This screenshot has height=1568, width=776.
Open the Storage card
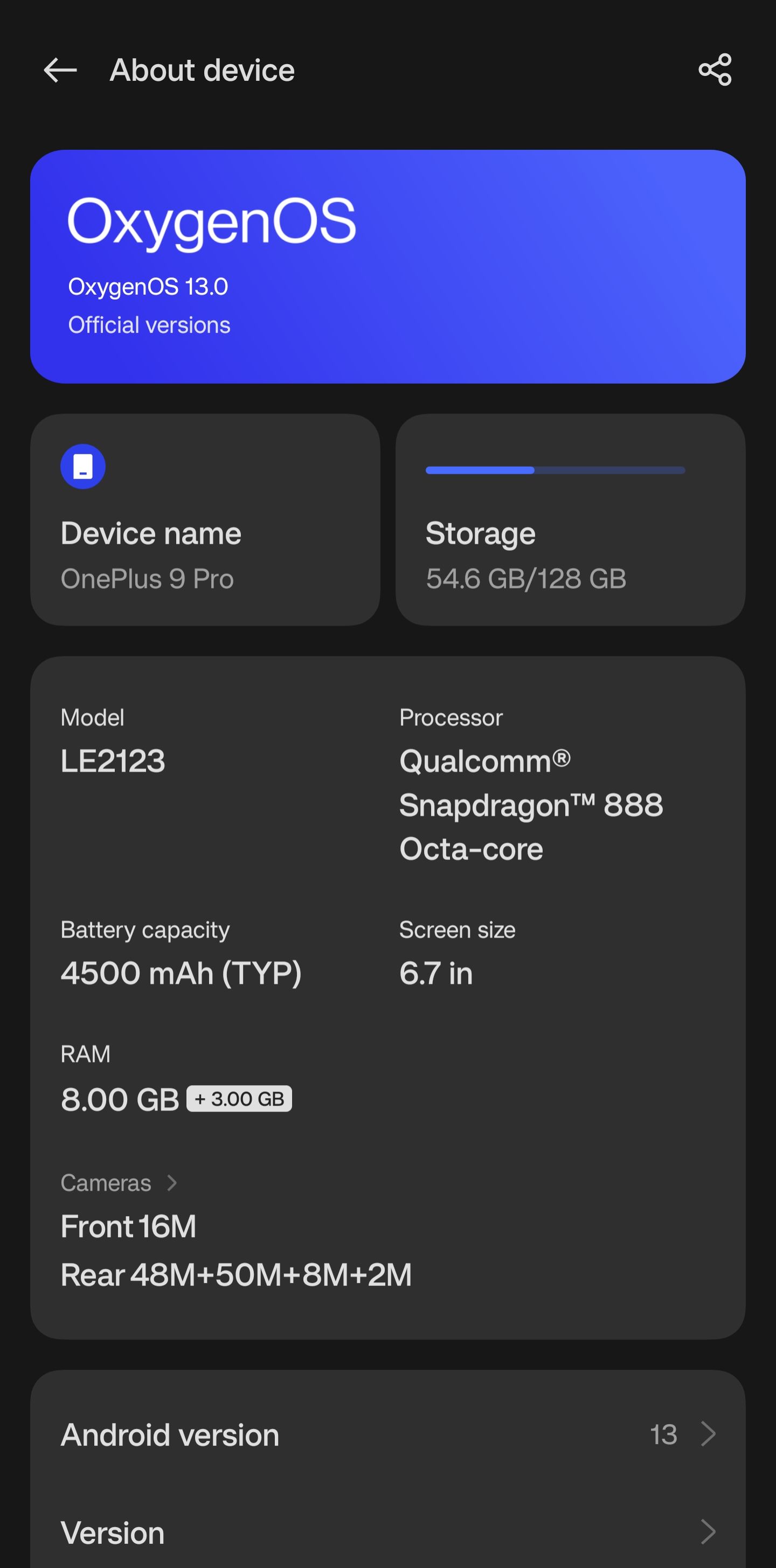[570, 520]
